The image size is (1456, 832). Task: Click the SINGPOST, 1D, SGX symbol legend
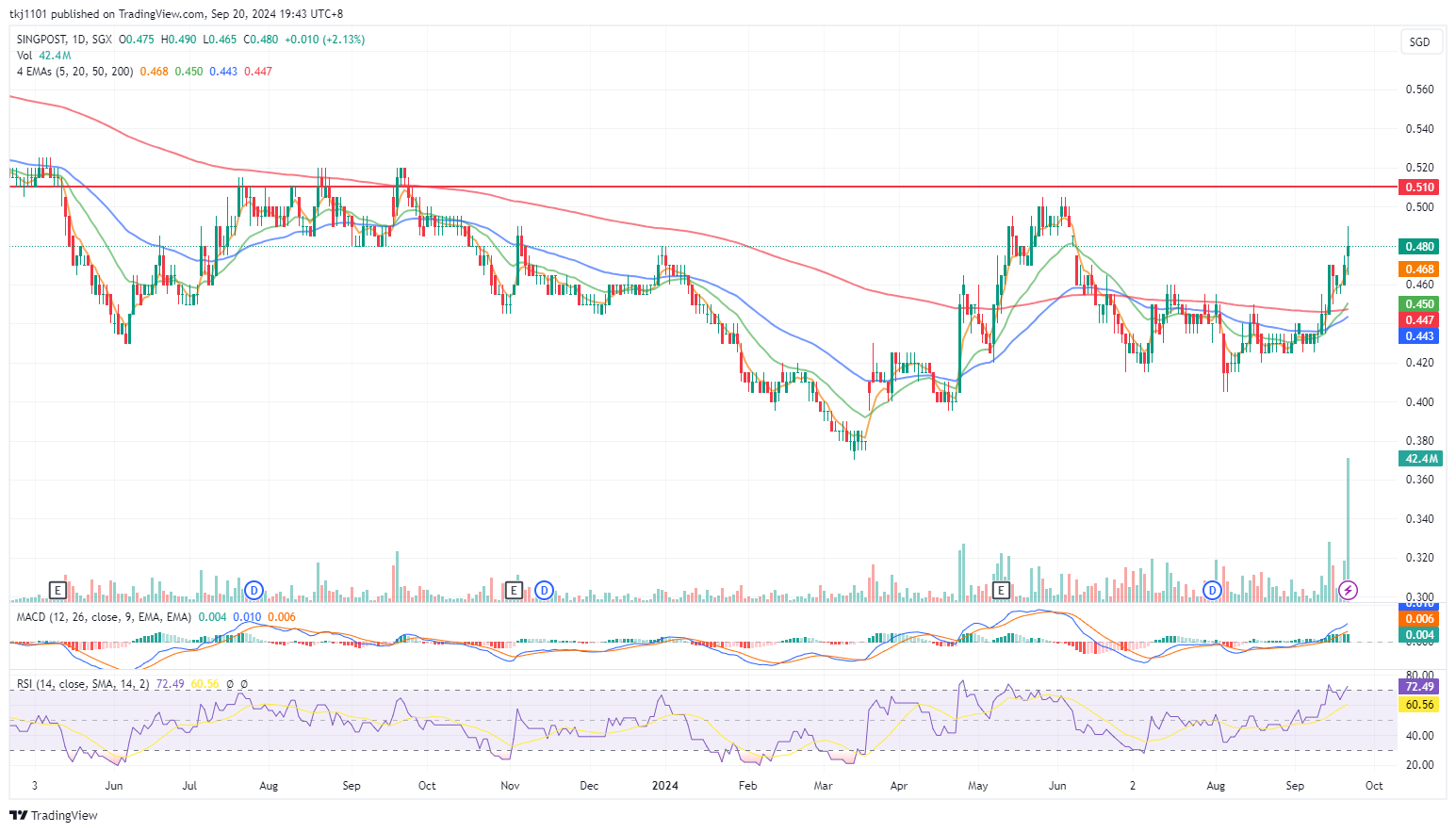(x=64, y=40)
